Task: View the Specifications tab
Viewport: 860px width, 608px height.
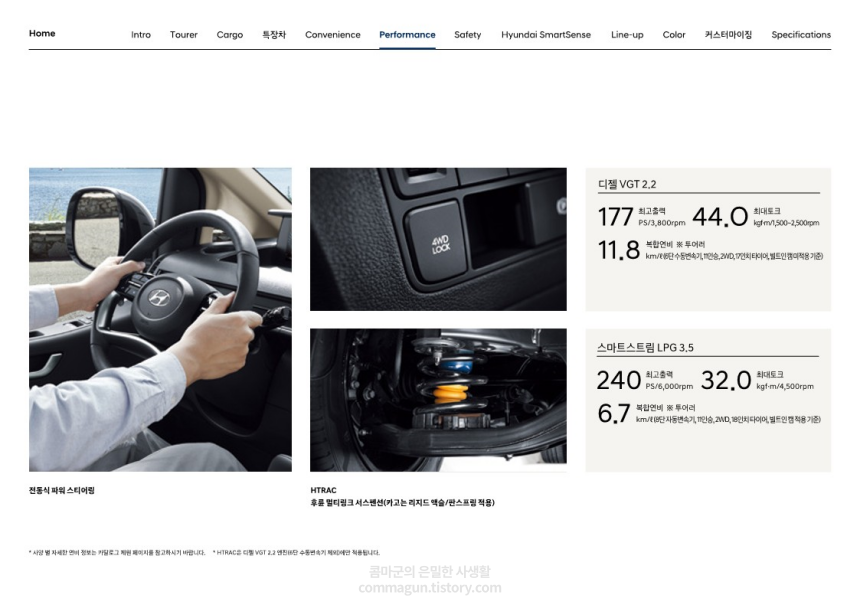Action: coord(801,35)
